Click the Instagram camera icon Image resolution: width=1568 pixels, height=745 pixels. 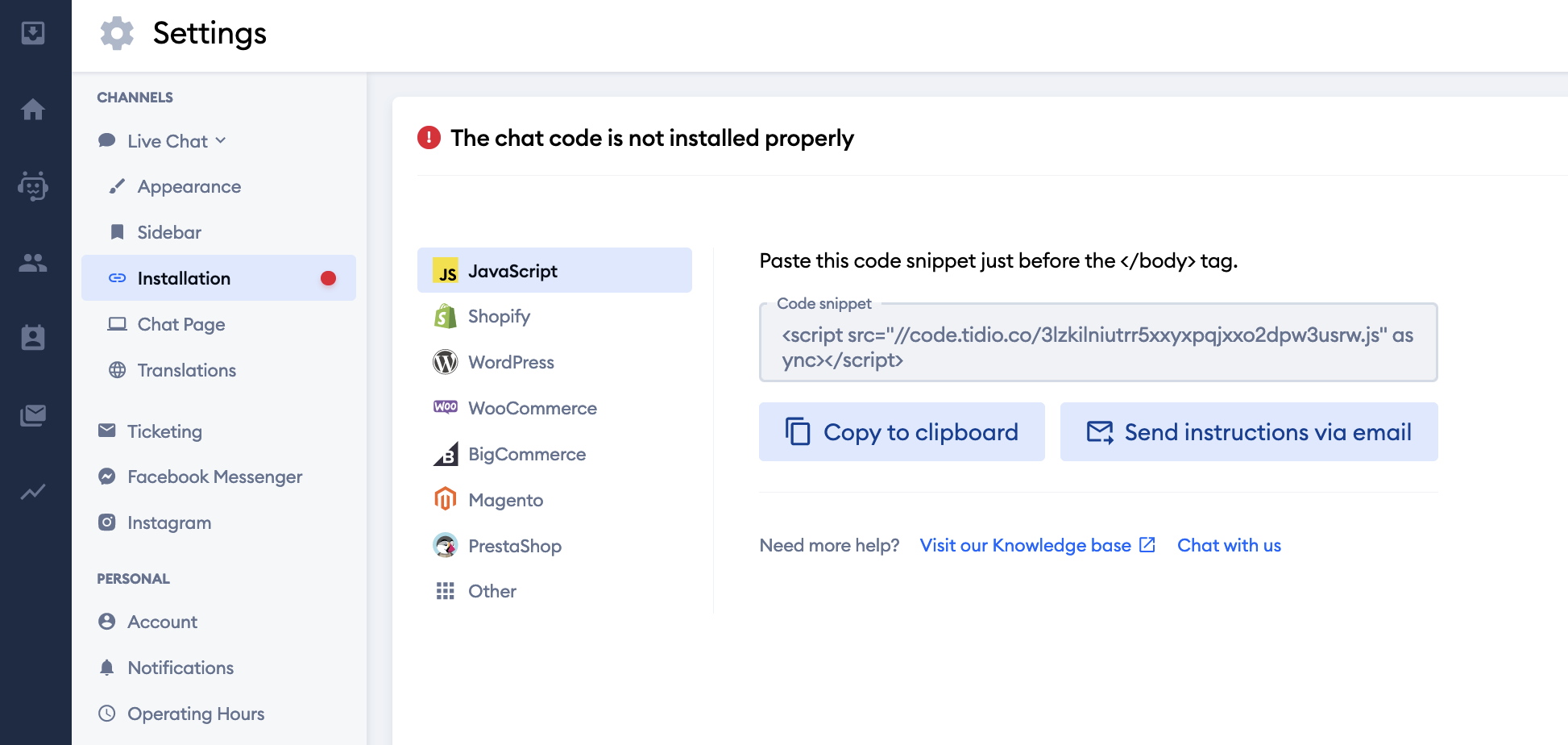[106, 522]
